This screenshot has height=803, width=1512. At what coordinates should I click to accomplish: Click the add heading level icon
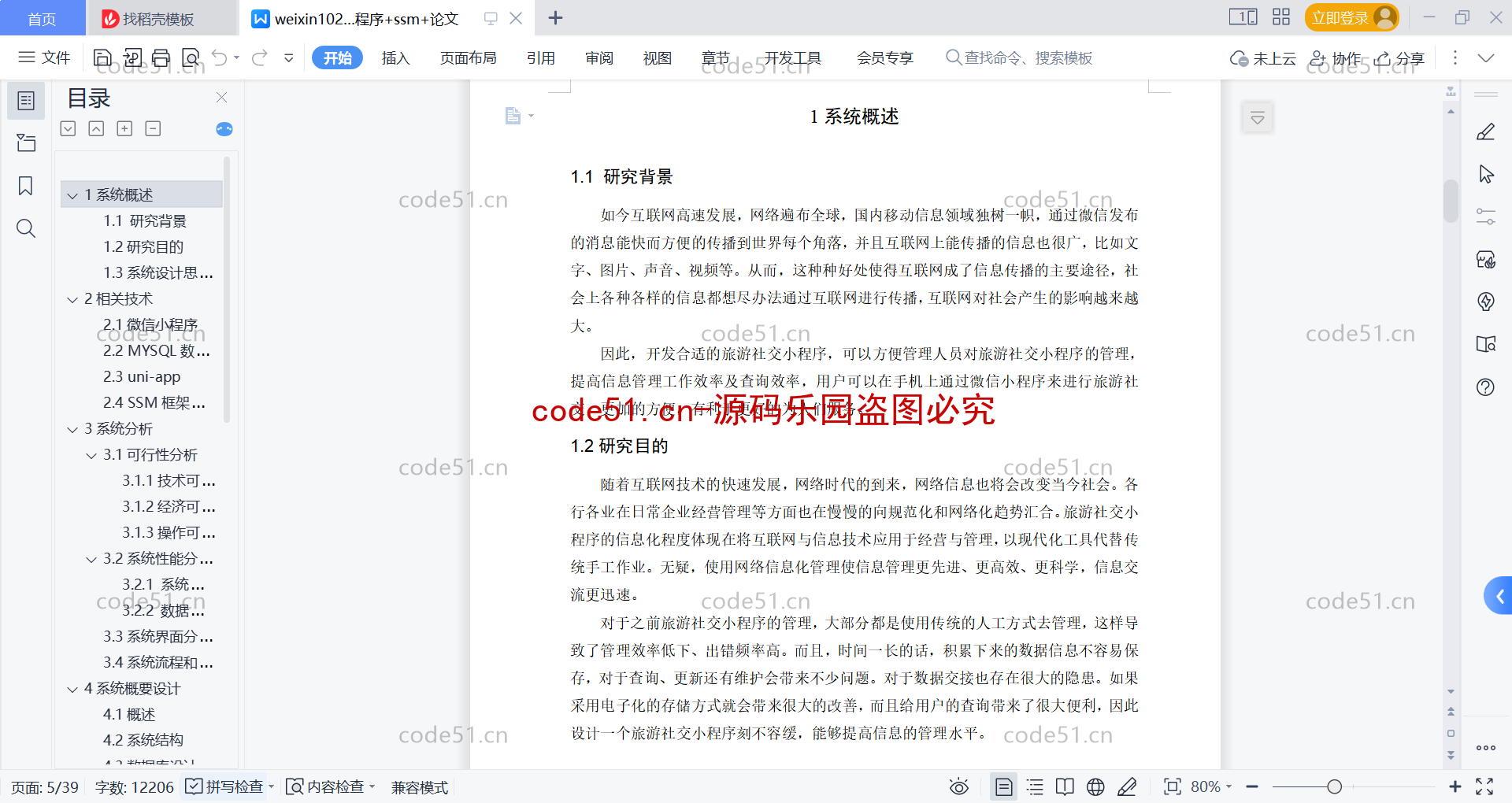click(x=124, y=128)
